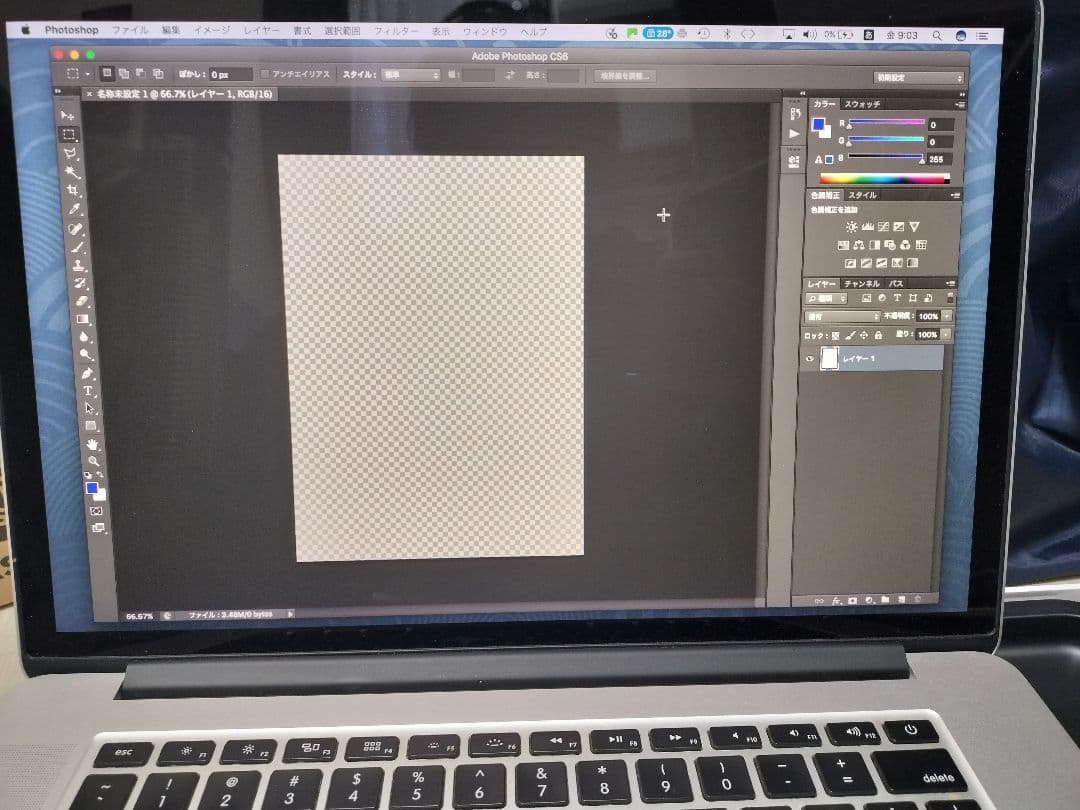Open the layer blend mode dropdown
This screenshot has width=1080, height=810.
coord(842,315)
